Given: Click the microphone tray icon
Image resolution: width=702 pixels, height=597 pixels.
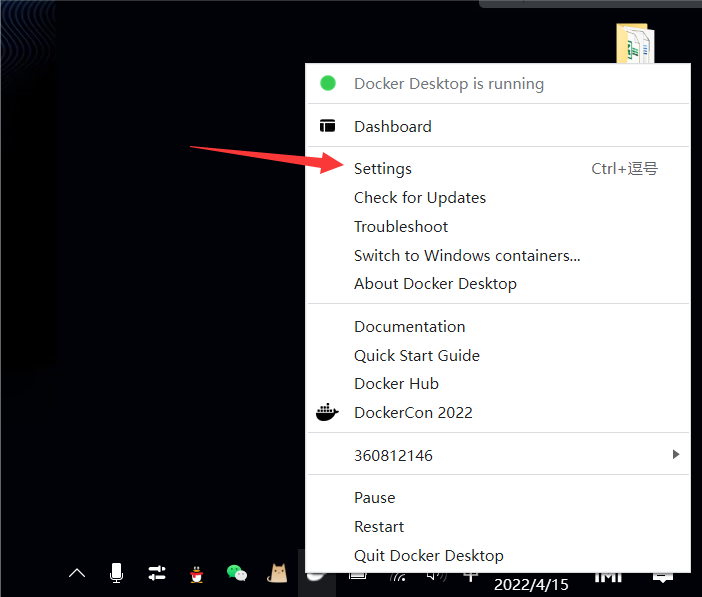Looking at the screenshot, I should pos(116,573).
